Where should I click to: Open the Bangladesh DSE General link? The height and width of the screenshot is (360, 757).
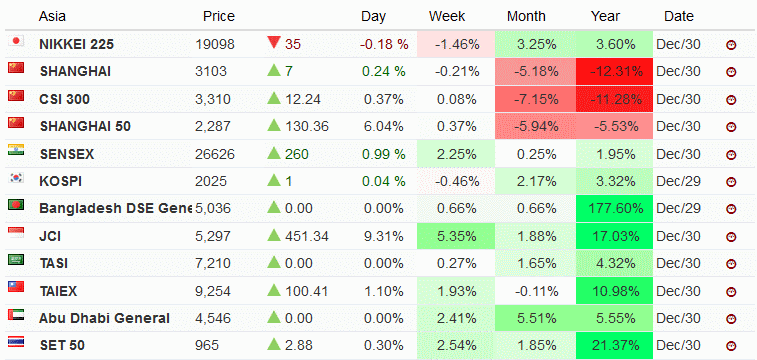tap(115, 208)
